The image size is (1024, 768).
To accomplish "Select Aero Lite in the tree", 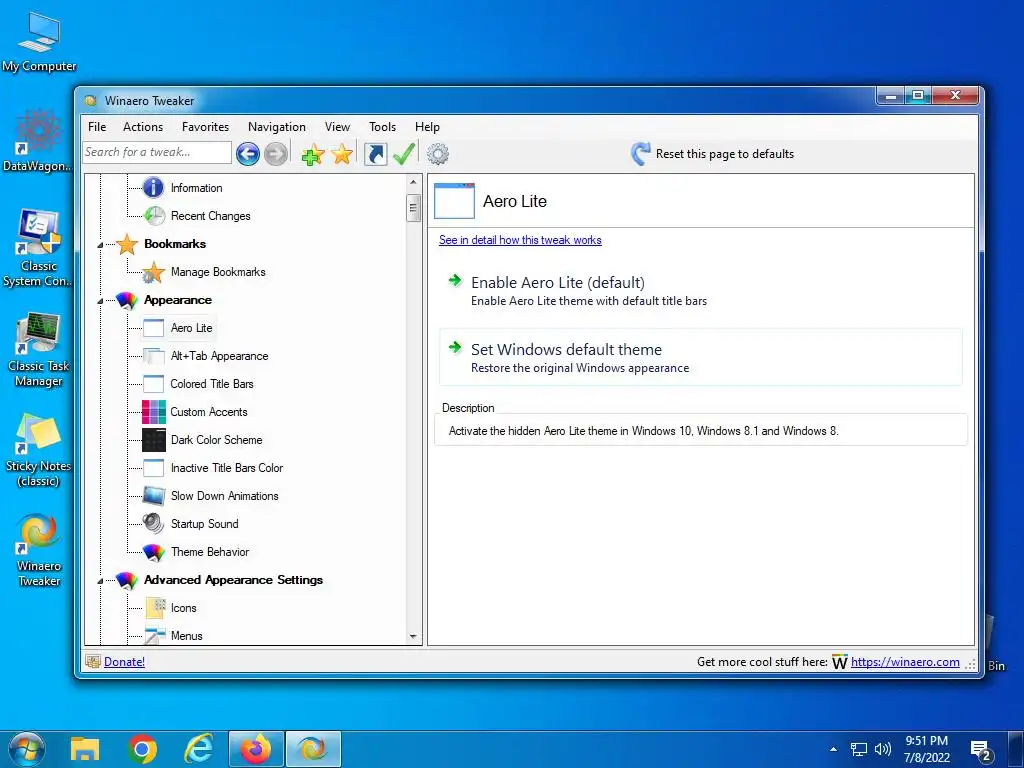I will pyautogui.click(x=191, y=328).
